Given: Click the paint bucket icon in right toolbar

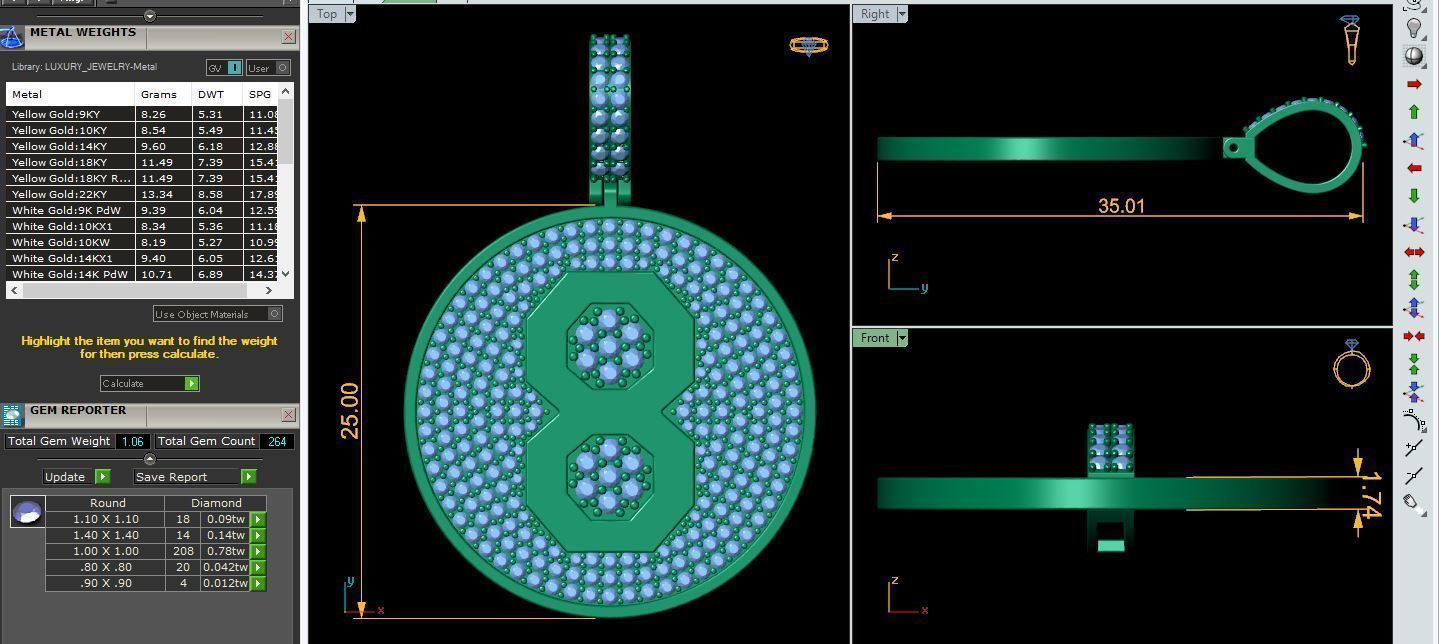Looking at the screenshot, I should click(x=1413, y=503).
